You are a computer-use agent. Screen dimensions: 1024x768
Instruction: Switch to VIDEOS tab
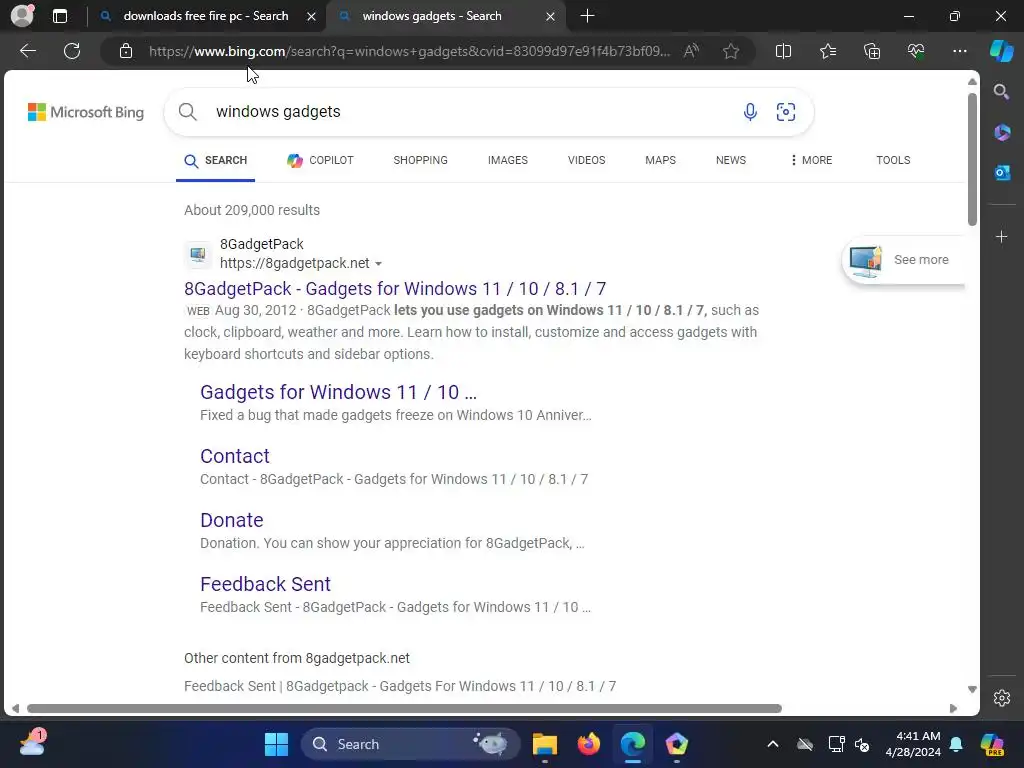[x=586, y=160]
